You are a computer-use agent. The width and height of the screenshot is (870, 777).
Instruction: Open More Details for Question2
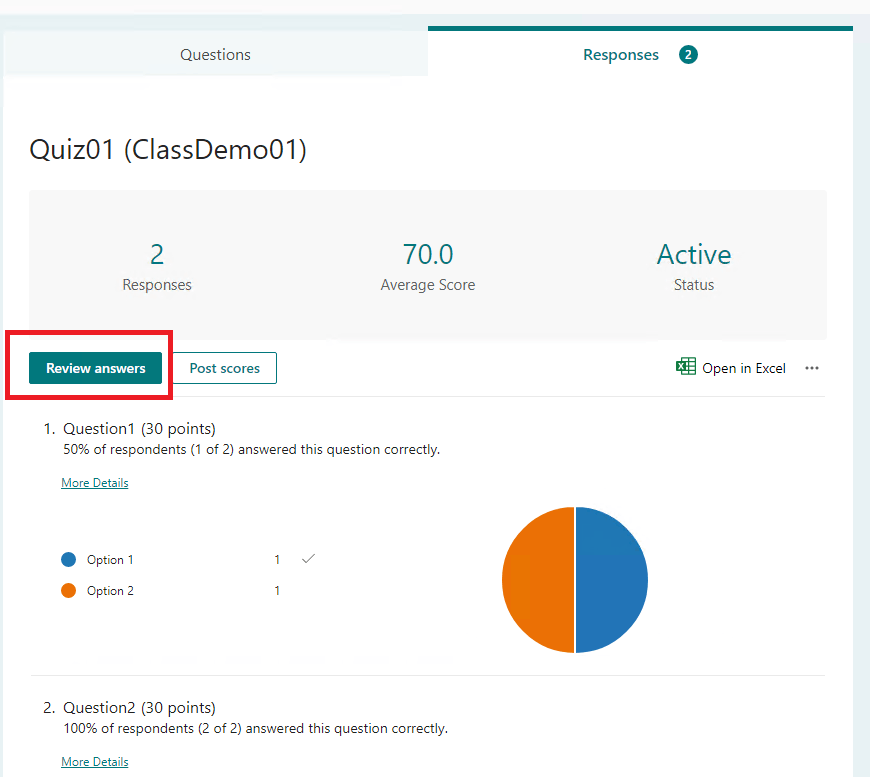[x=95, y=762]
